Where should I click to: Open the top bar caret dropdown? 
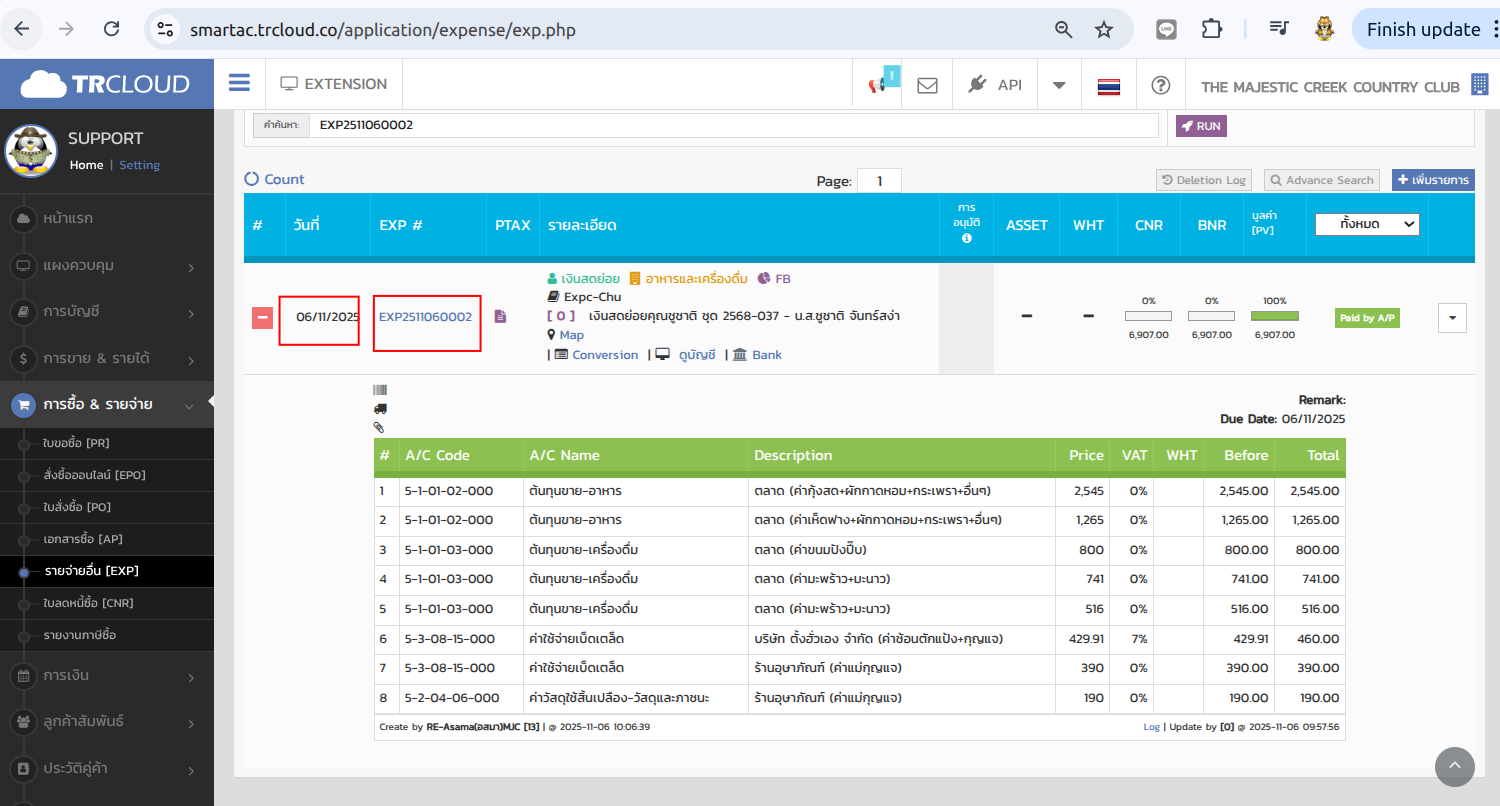(x=1059, y=85)
